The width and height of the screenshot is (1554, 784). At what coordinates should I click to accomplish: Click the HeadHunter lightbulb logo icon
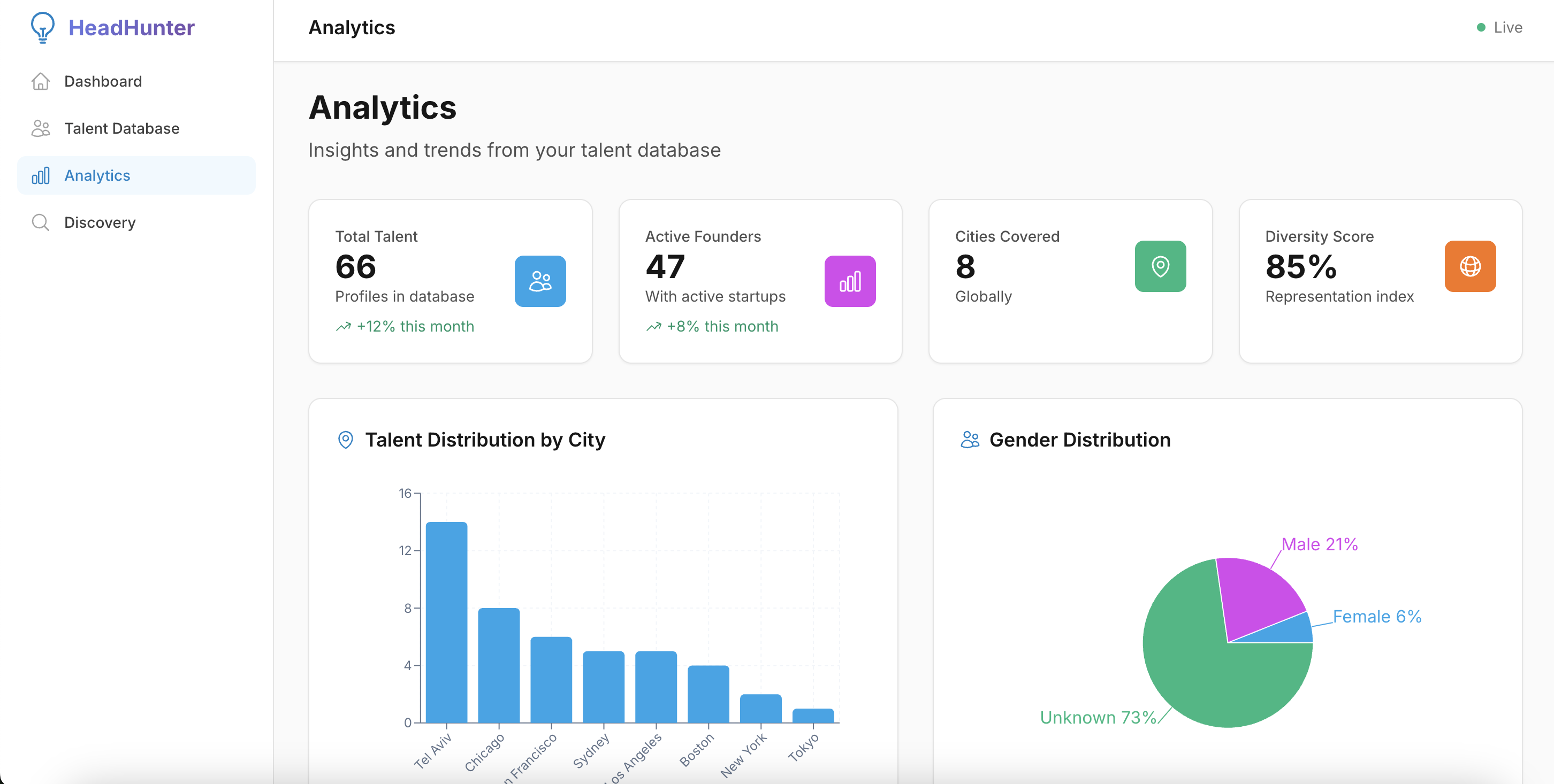pos(42,28)
